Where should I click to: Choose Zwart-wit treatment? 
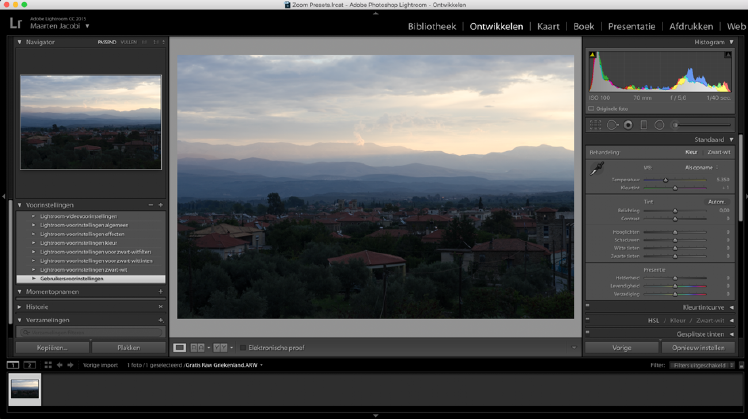click(719, 152)
